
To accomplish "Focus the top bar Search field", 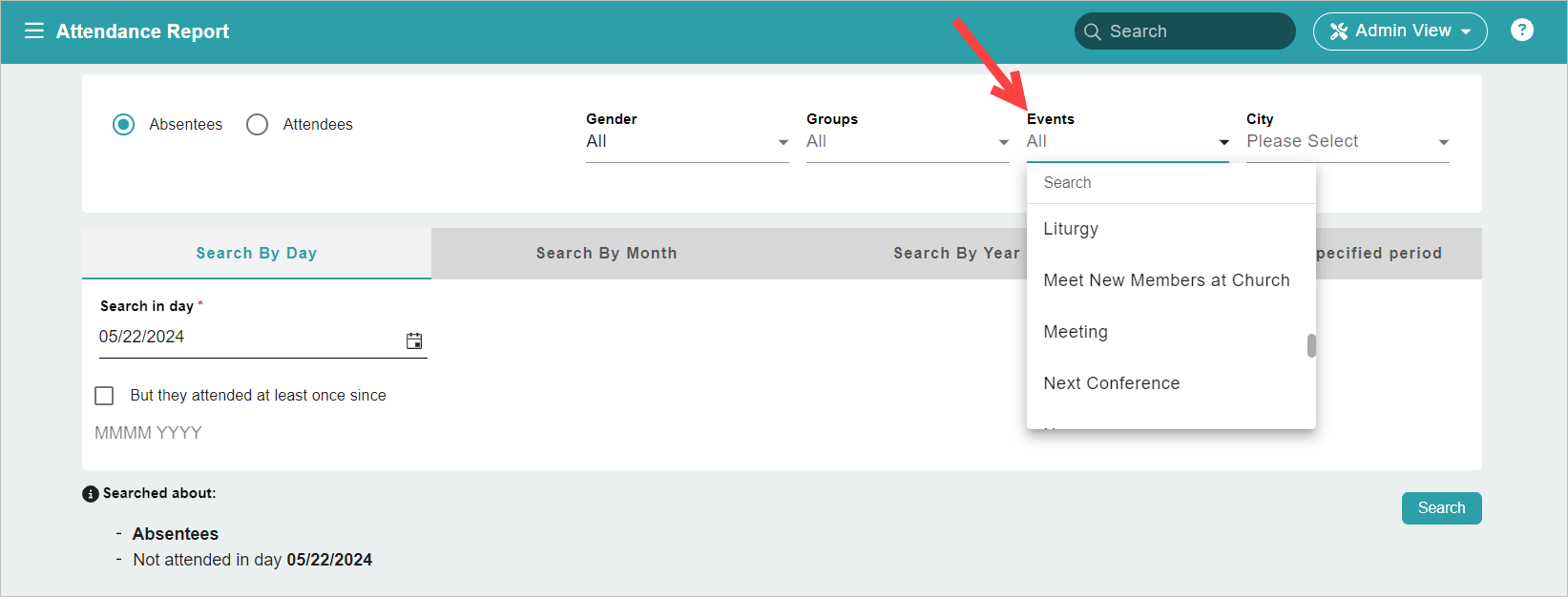I will coord(1184,31).
